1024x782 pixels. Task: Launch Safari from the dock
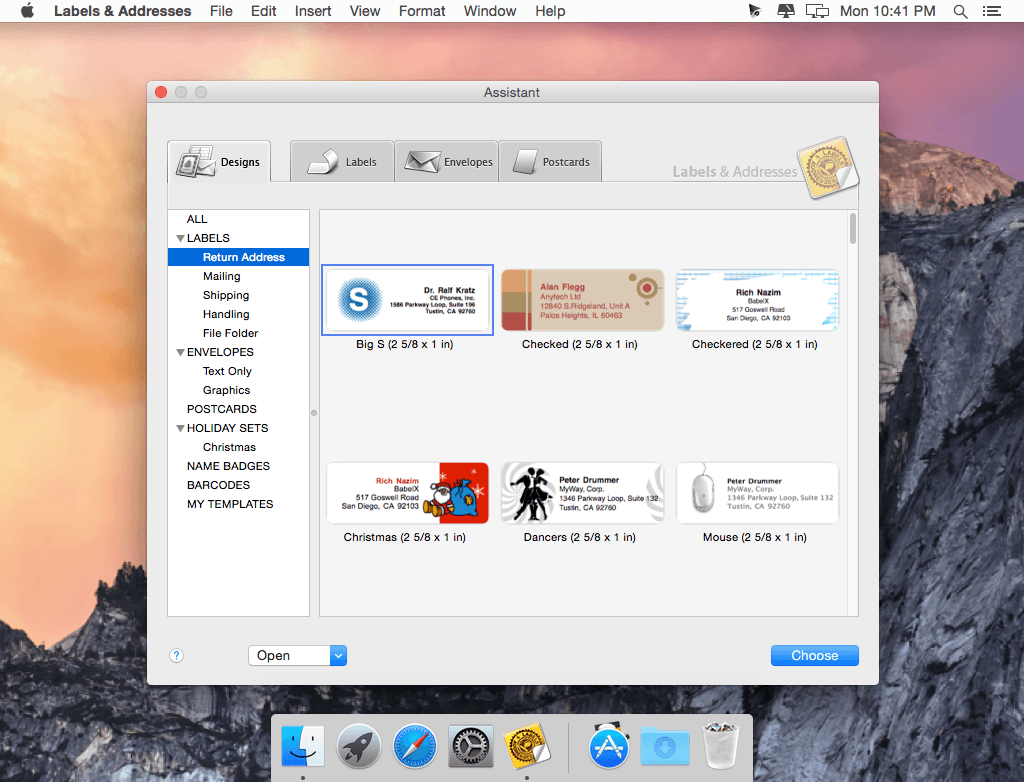point(415,747)
